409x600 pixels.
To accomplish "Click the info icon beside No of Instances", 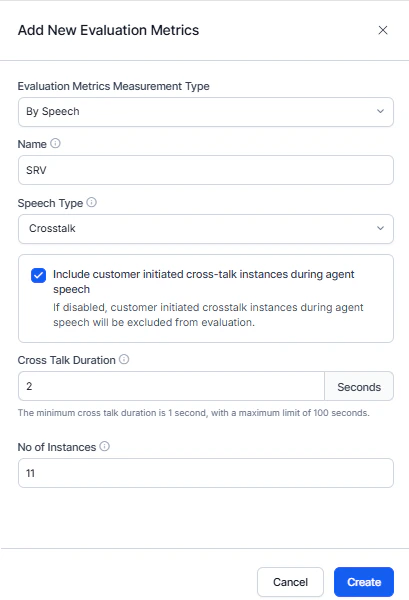I will (x=104, y=446).
